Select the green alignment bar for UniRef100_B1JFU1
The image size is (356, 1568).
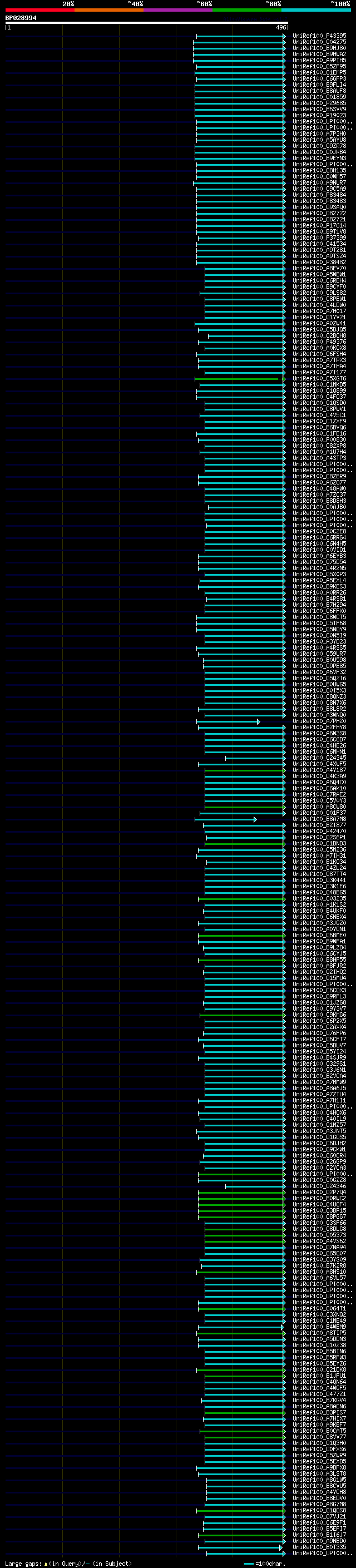click(x=245, y=1376)
